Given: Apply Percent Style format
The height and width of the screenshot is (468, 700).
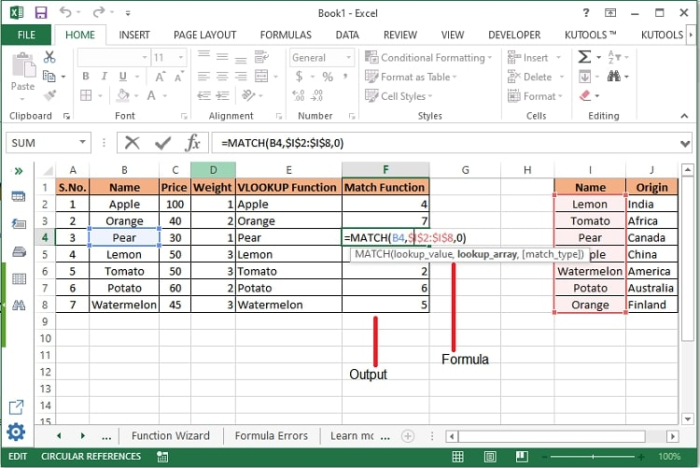Looking at the screenshot, I should (x=328, y=76).
